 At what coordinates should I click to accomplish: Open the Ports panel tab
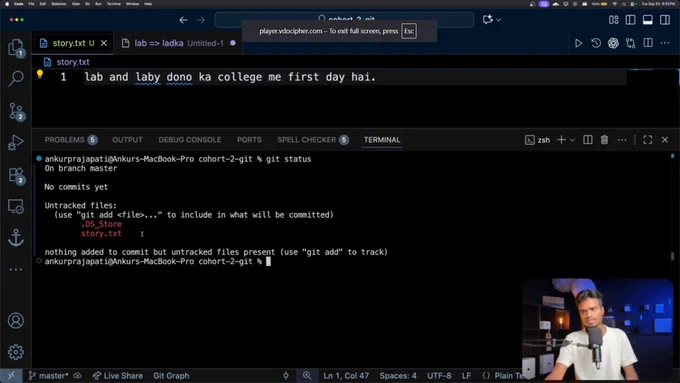coord(249,140)
